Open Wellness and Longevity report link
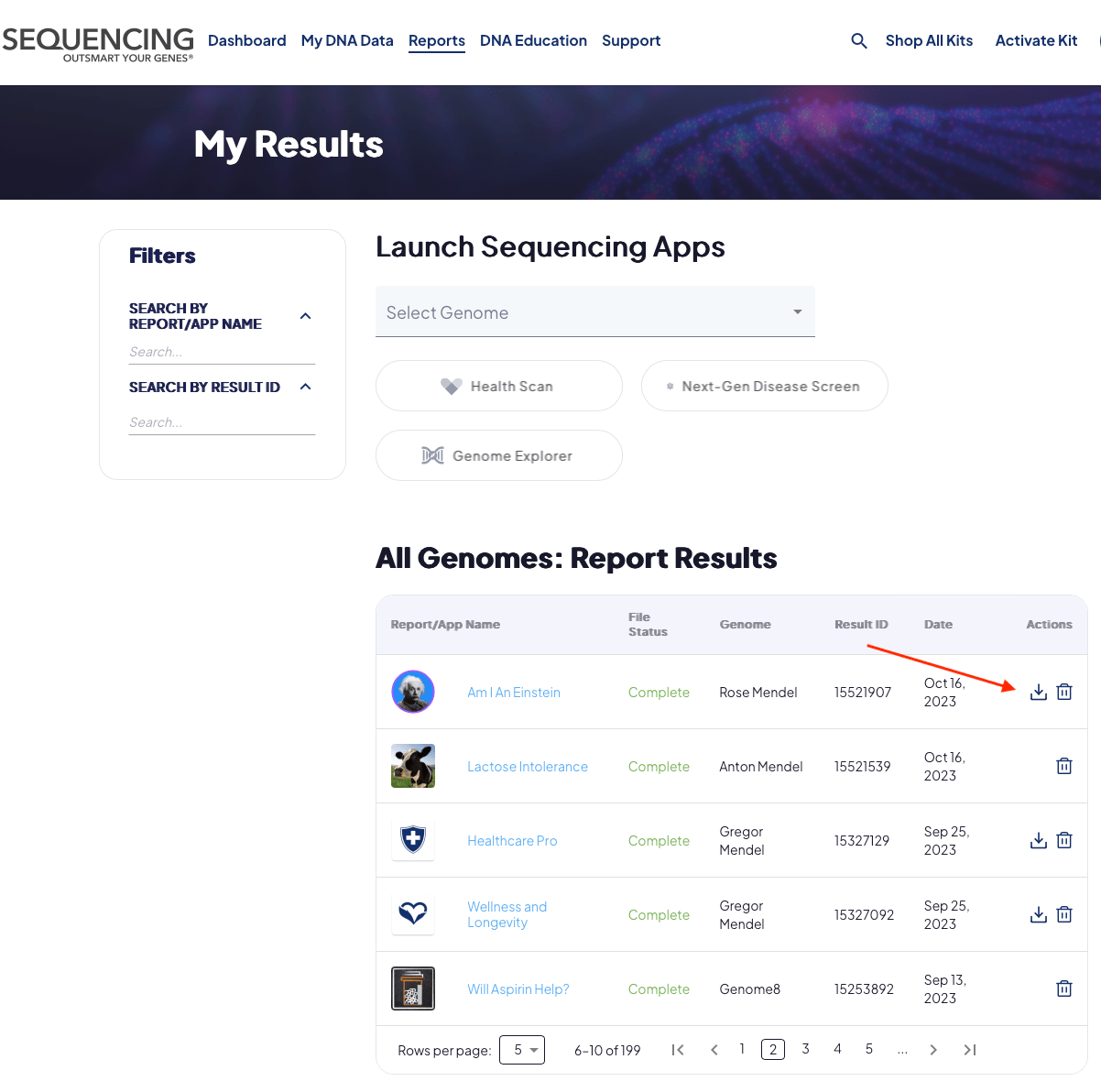 [507, 914]
